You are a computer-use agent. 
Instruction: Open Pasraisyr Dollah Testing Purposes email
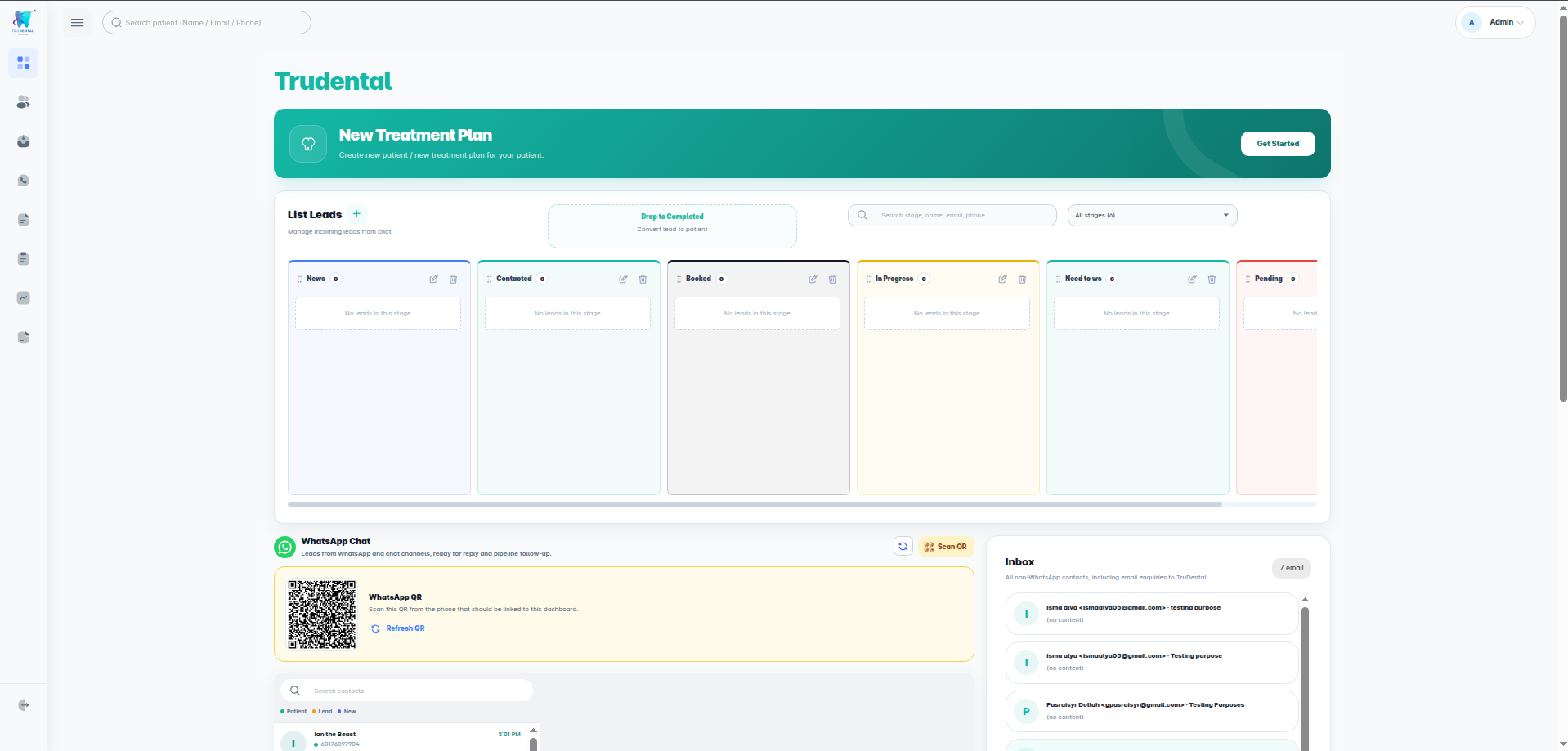(1152, 711)
